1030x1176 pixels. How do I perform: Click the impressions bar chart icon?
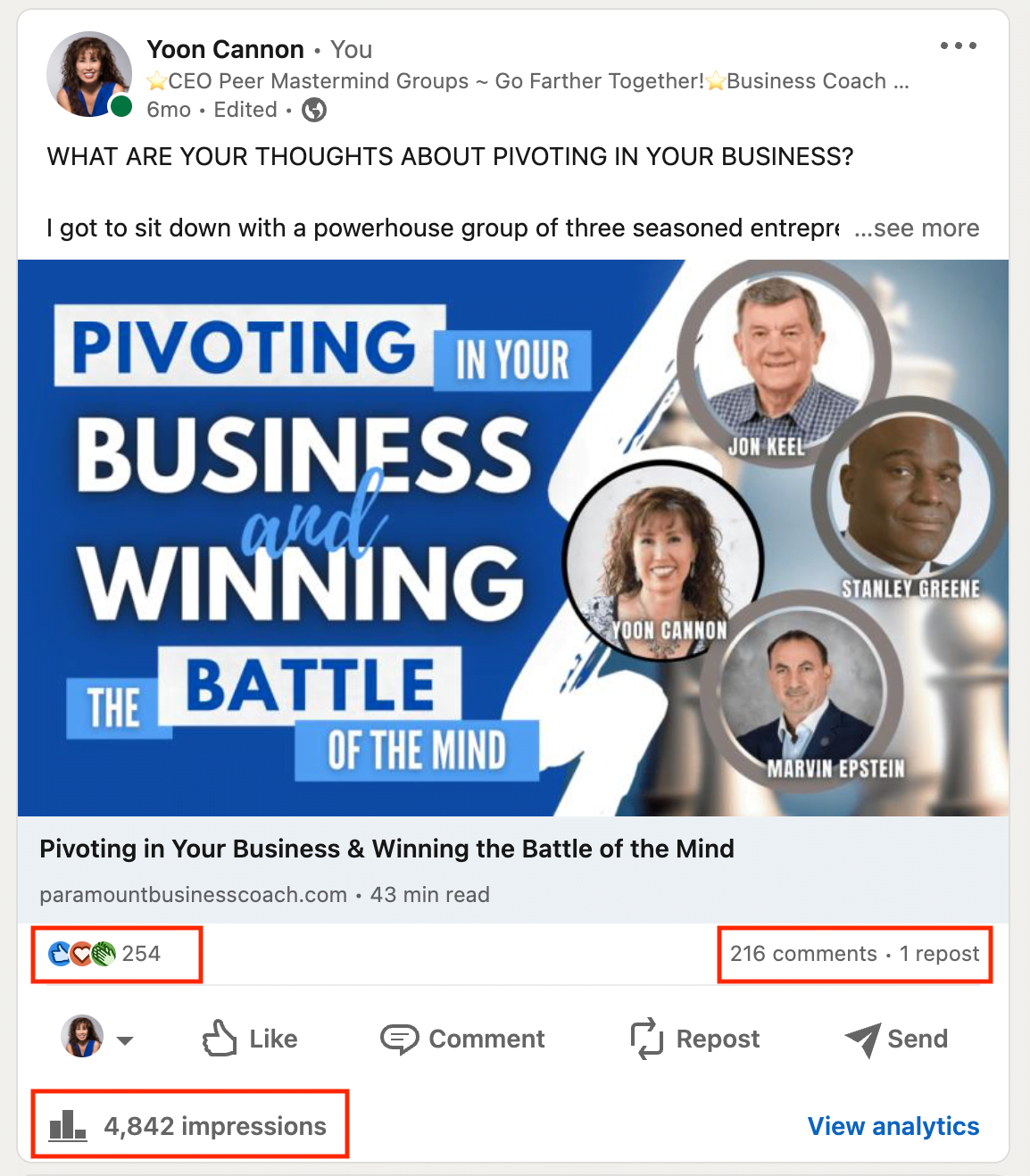point(68,1126)
